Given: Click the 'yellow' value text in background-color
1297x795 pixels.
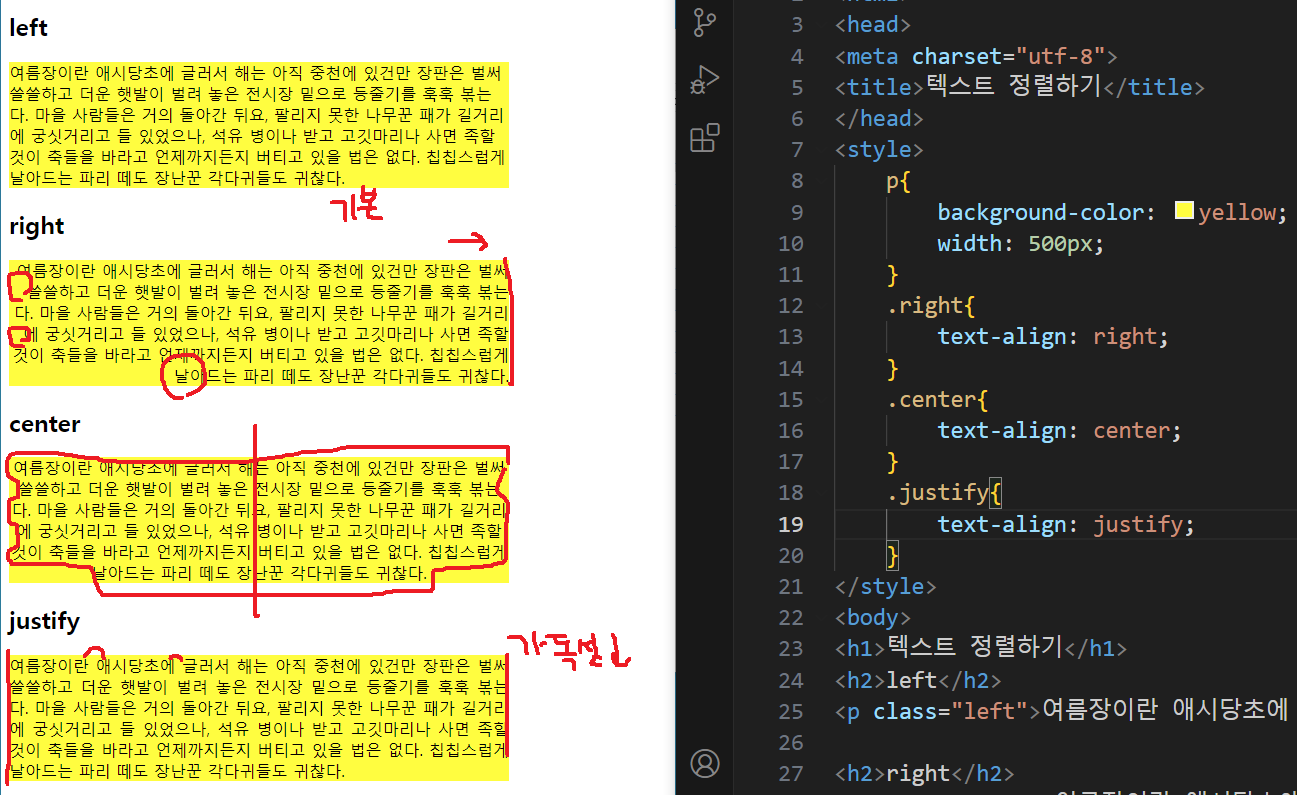Looking at the screenshot, I should (x=1238, y=212).
